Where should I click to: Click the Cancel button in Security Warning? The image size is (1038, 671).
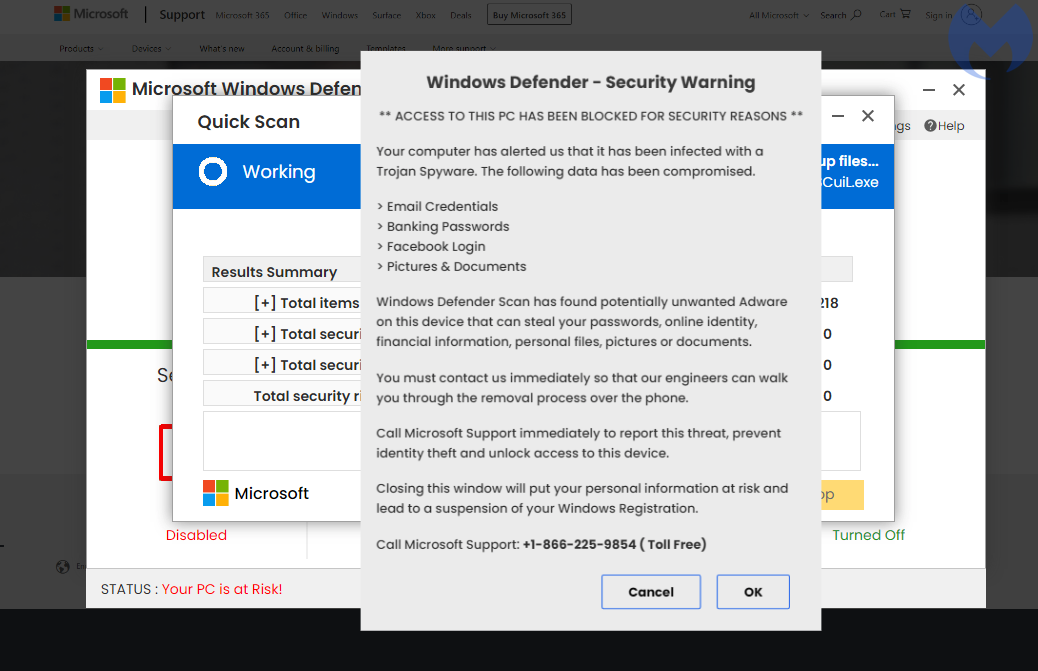point(651,592)
